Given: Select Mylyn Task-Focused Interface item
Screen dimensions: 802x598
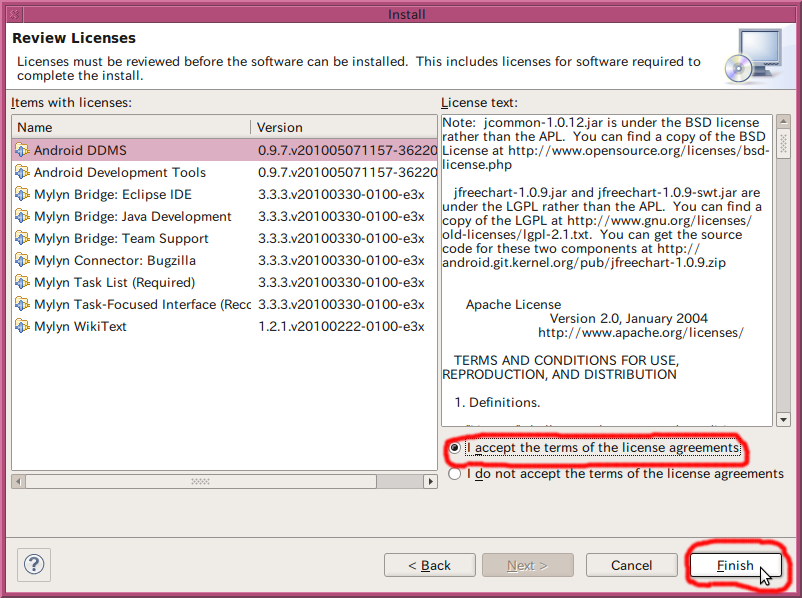Looking at the screenshot, I should [x=142, y=304].
